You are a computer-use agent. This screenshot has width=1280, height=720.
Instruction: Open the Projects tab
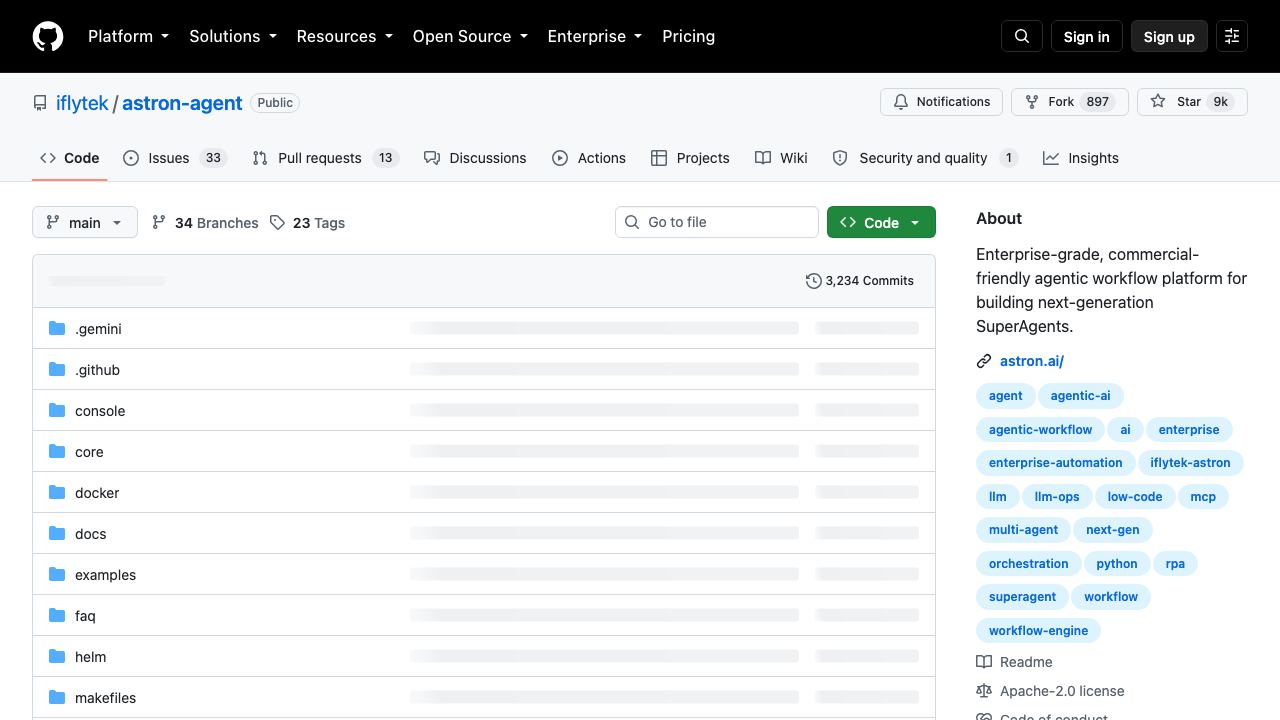[690, 158]
